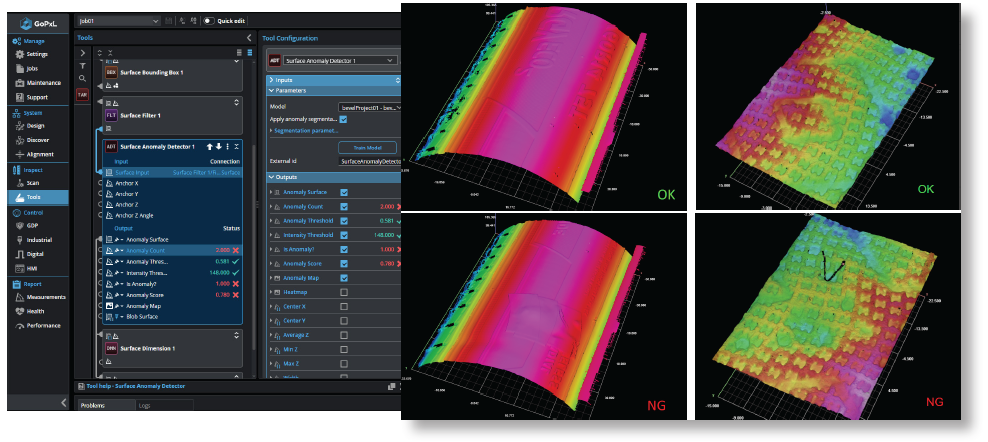Uncheck the Anomaly Map output checkbox
This screenshot has height=442, width=988.
[x=344, y=278]
